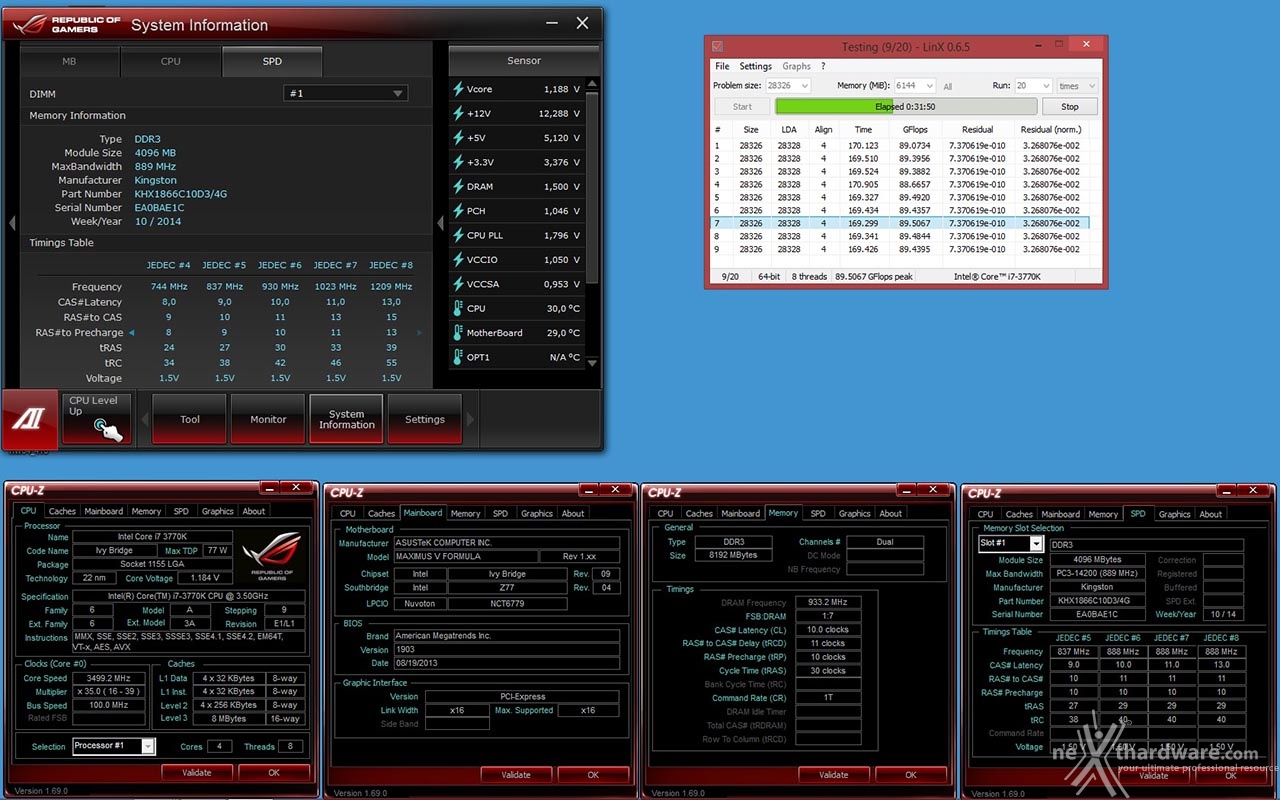Click Validate in CPU-Z CPU window
The image size is (1280, 800).
(197, 772)
